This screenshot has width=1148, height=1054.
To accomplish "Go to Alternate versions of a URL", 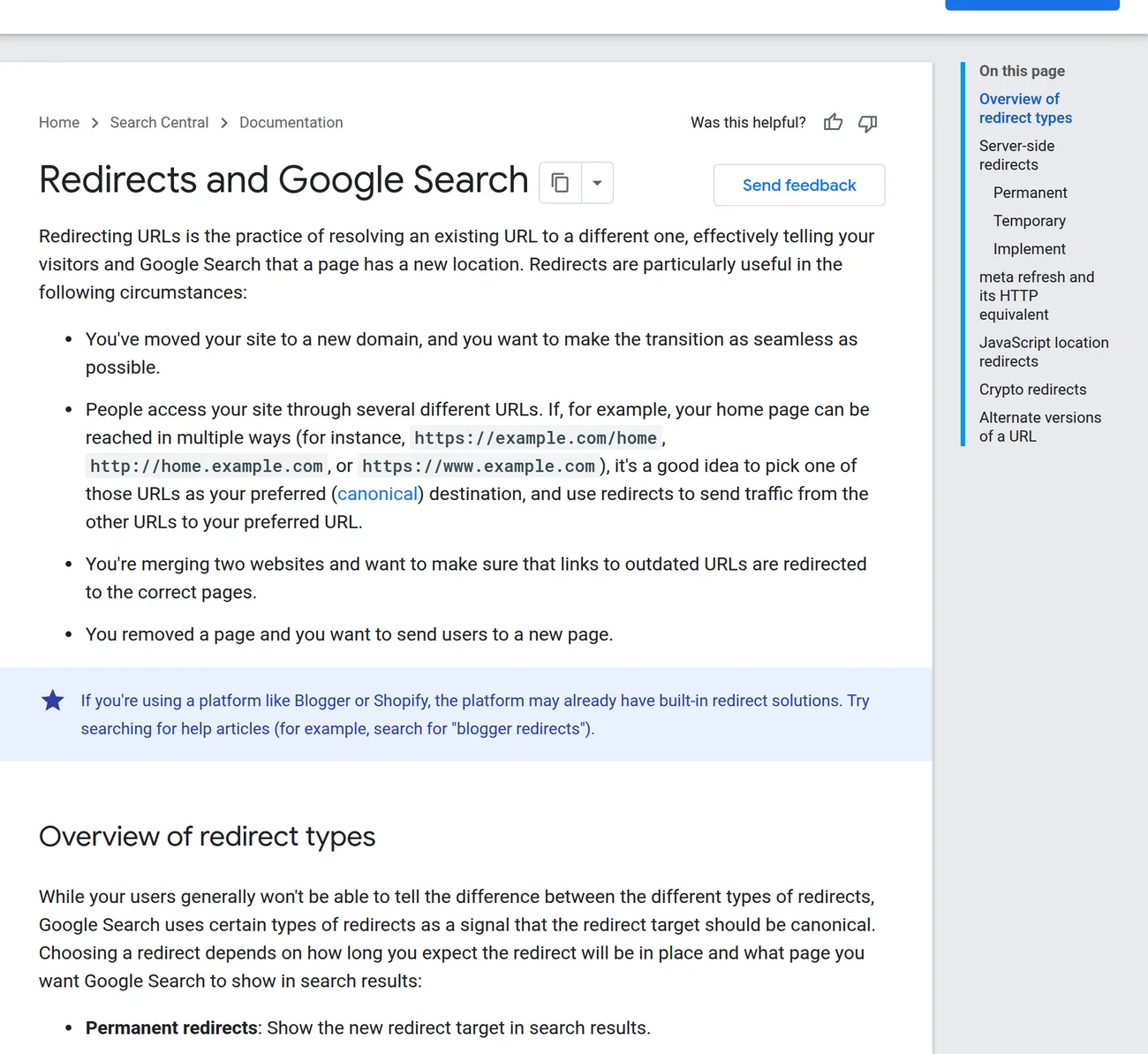I will click(1040, 427).
